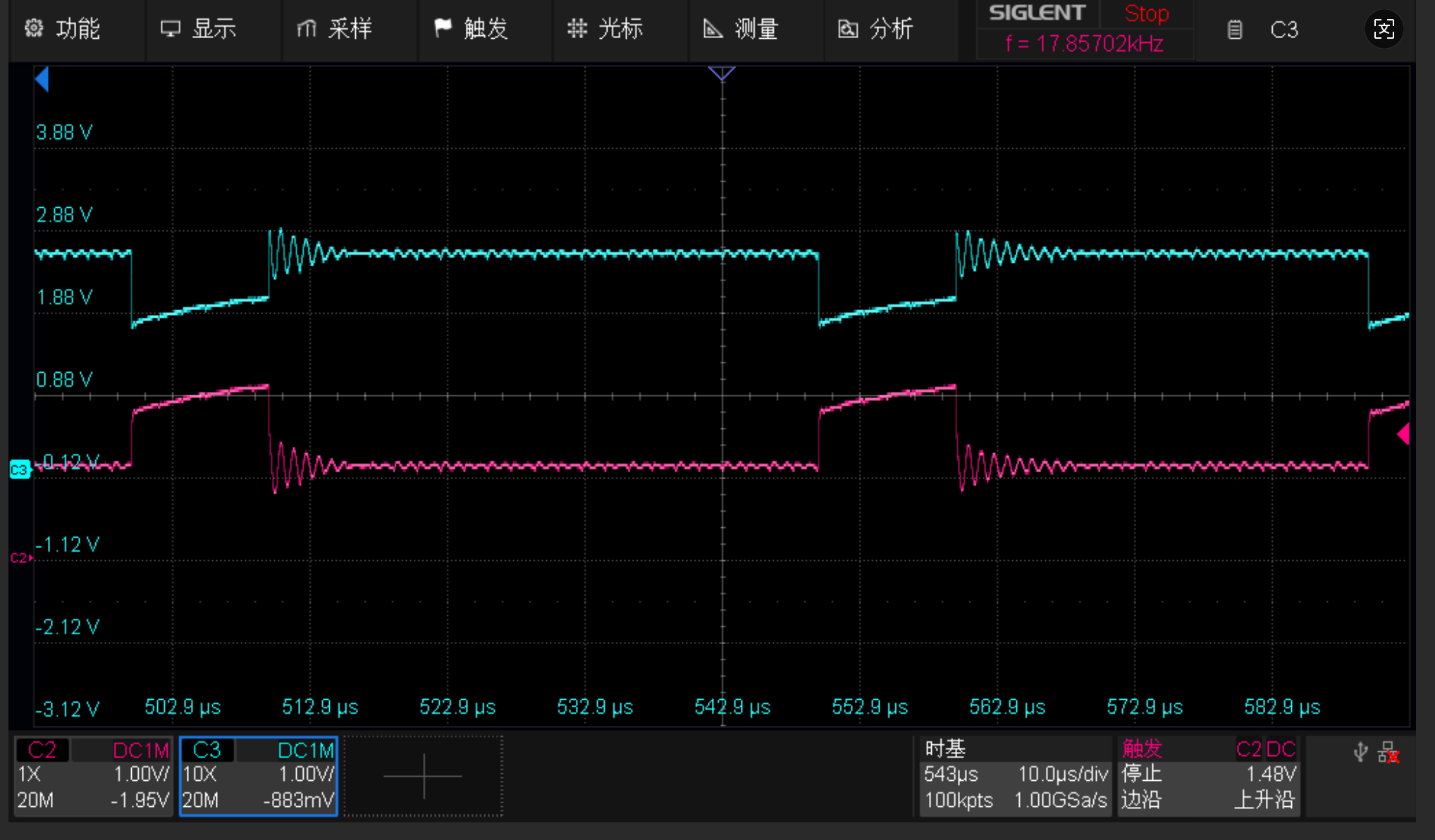Click the -3.12 V vertical axis label
This screenshot has height=840, width=1435.
point(67,709)
